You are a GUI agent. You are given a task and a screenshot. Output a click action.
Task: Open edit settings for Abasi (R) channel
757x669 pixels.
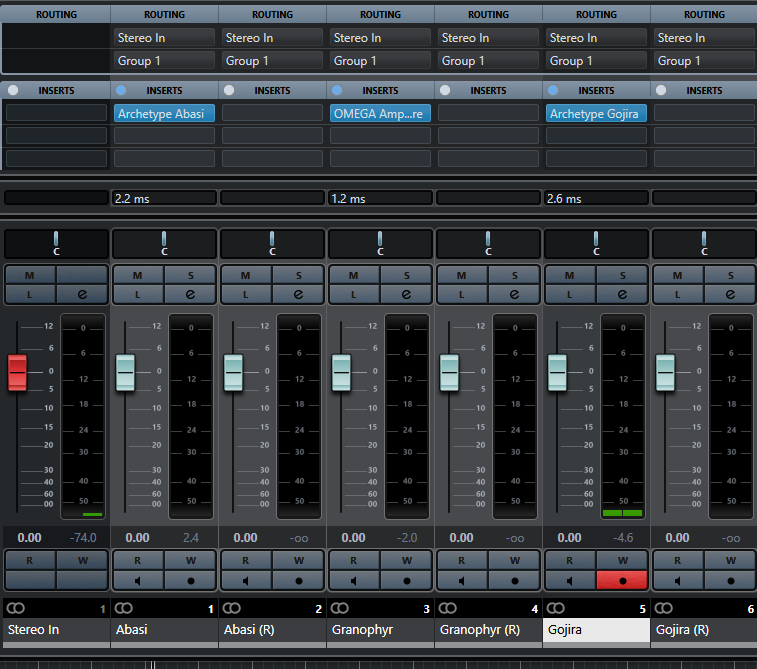pyautogui.click(x=298, y=294)
